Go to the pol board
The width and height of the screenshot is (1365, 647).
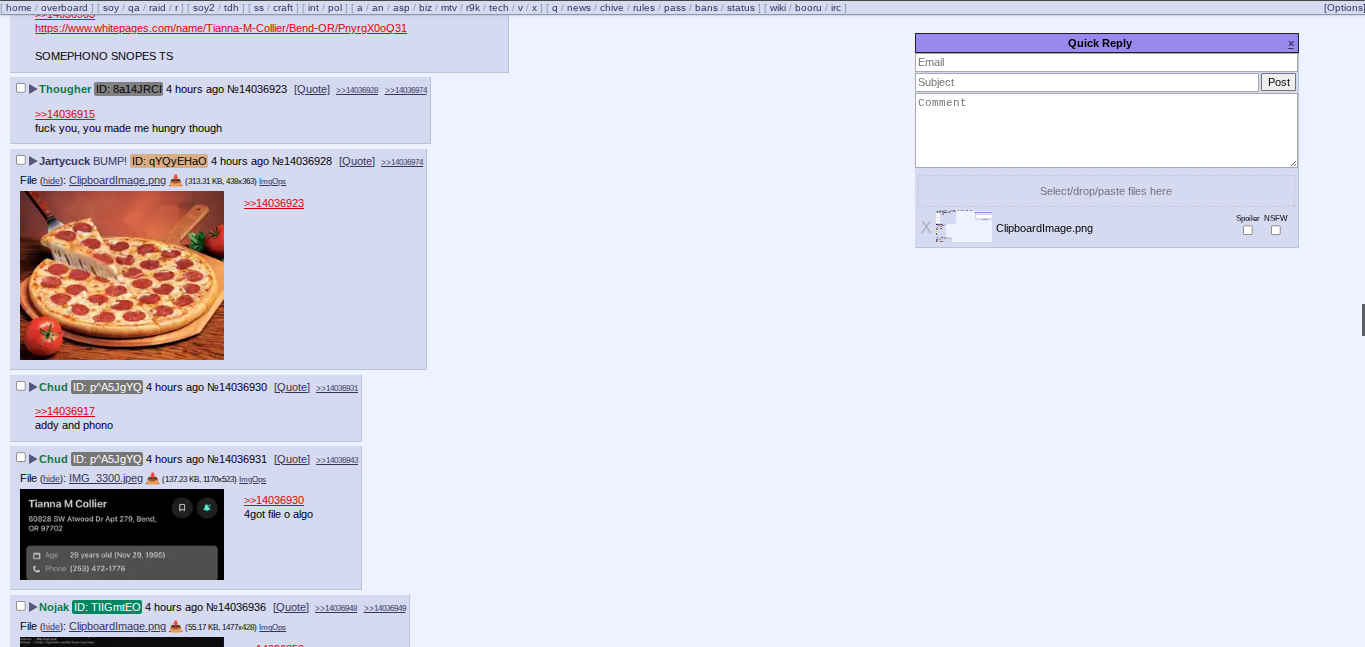click(335, 8)
